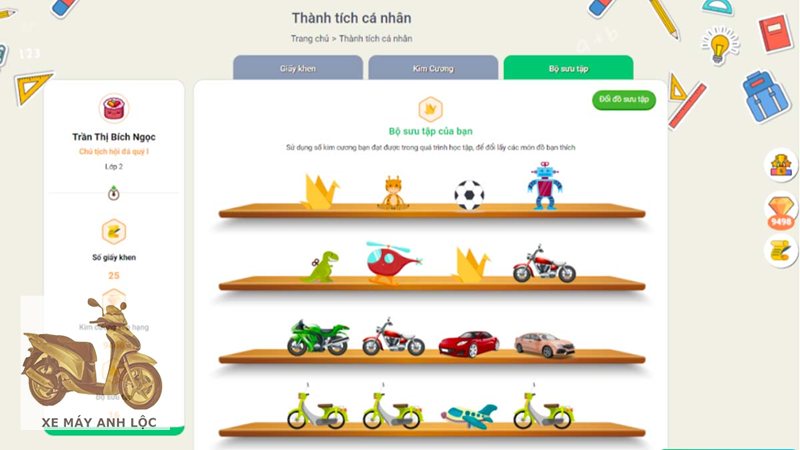The height and width of the screenshot is (450, 800).
Task: Open the diamond count 9498 icon
Action: [x=781, y=212]
